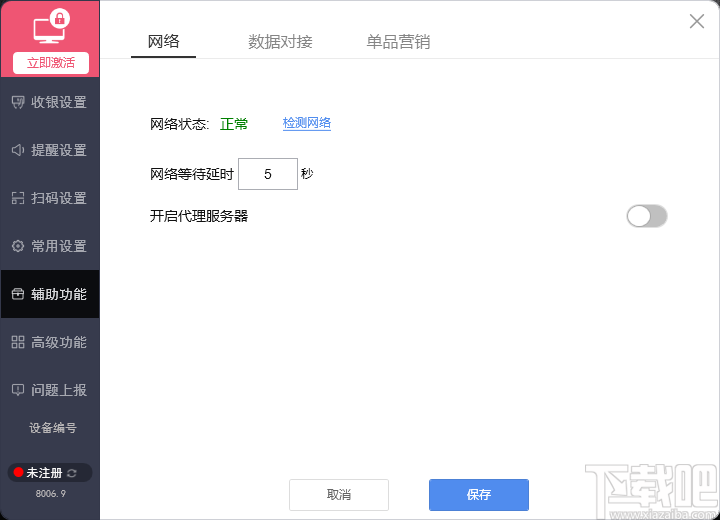The width and height of the screenshot is (720, 520).
Task: Open 高级功能 sidebar section
Action: [50, 342]
